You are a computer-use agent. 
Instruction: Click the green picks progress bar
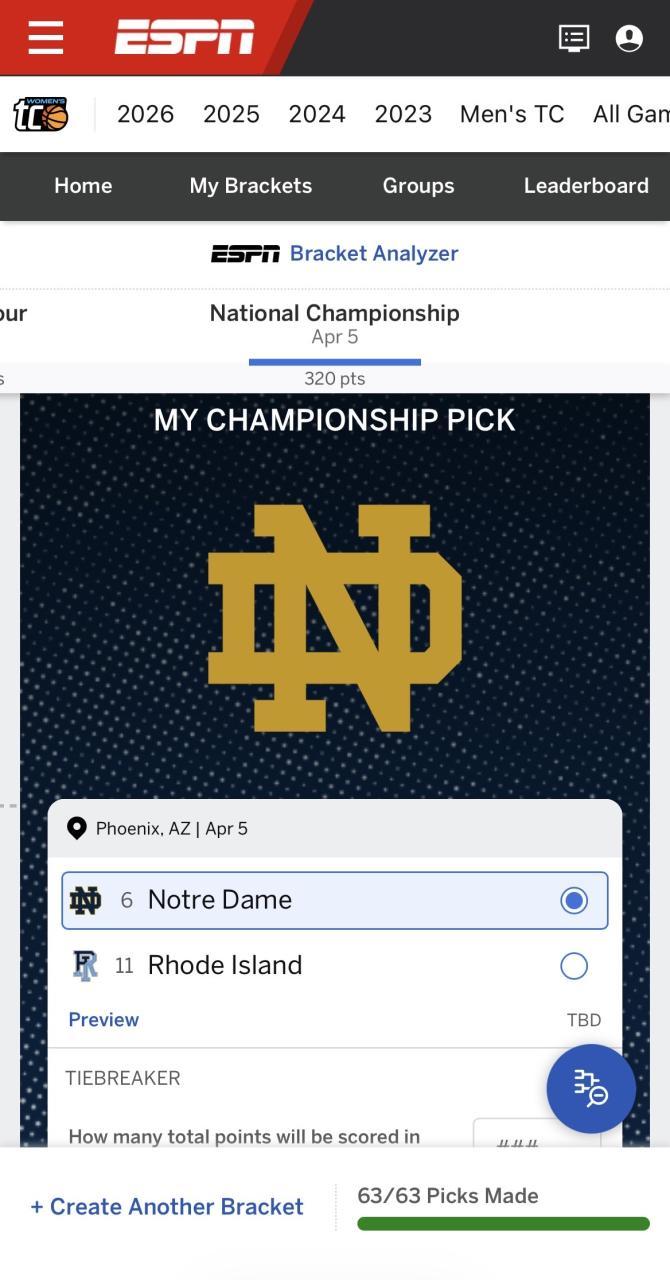click(503, 1224)
